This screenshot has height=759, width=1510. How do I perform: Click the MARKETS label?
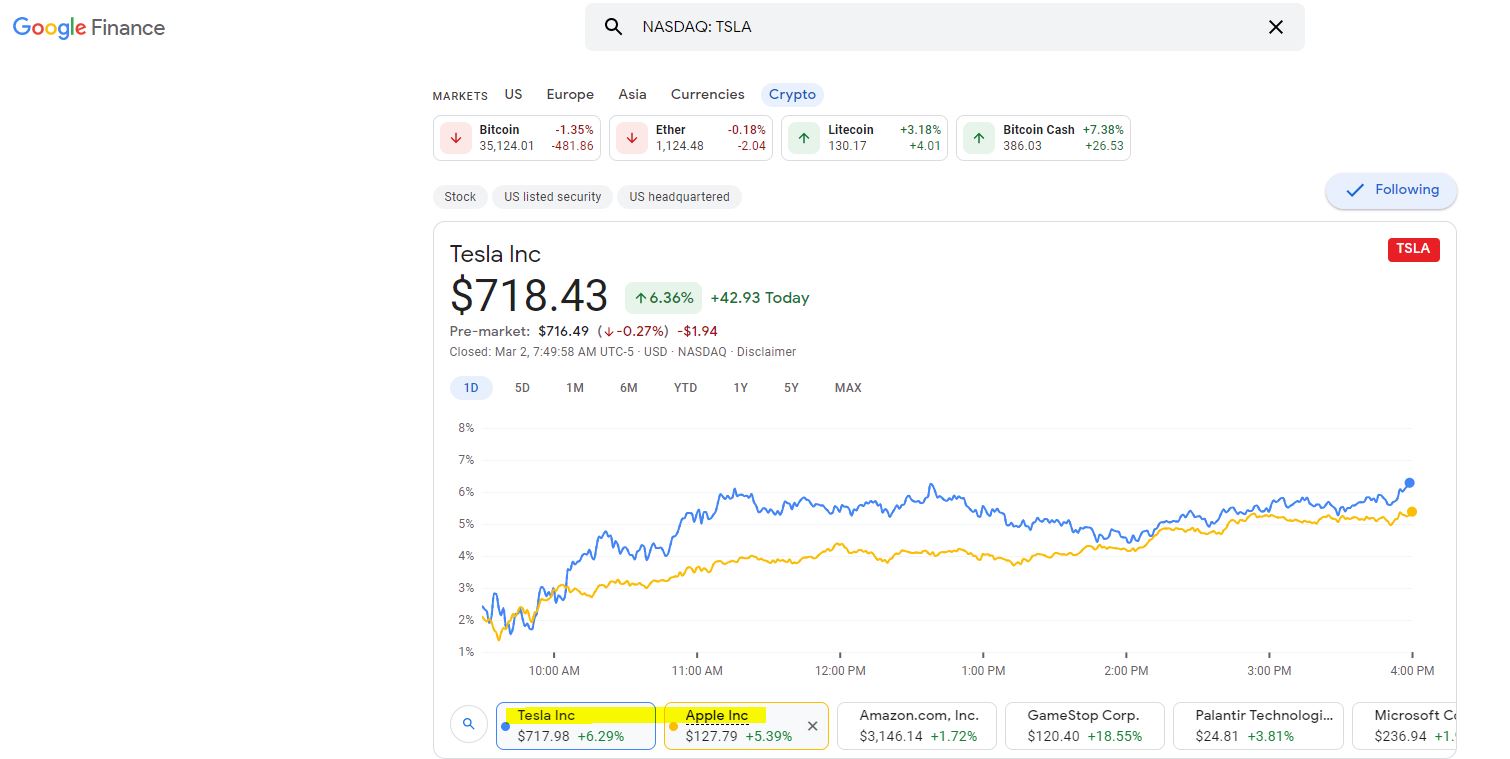click(x=460, y=96)
